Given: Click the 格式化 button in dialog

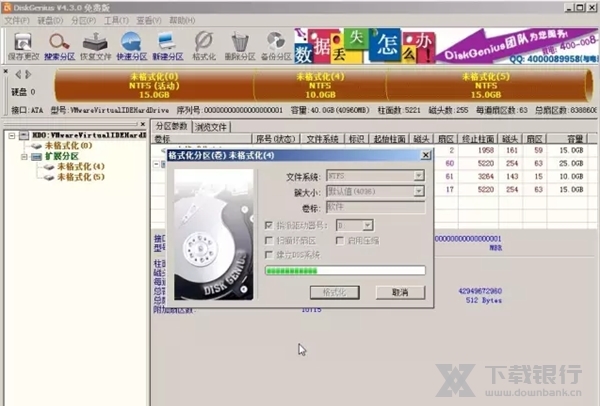Looking at the screenshot, I should (334, 293).
